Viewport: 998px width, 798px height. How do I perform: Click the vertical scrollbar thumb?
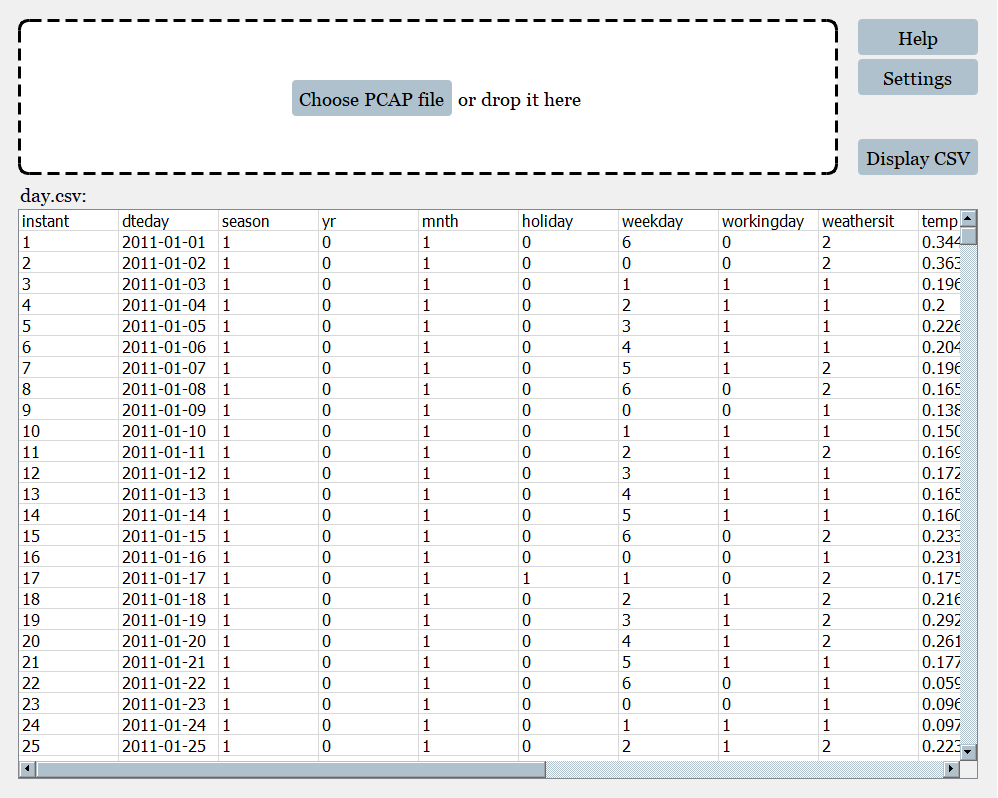click(x=968, y=236)
